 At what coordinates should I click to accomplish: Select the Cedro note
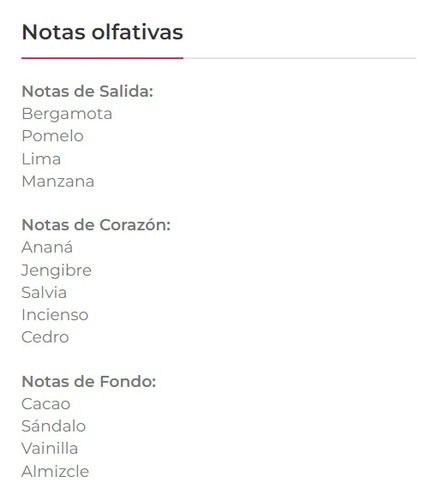pyautogui.click(x=45, y=337)
